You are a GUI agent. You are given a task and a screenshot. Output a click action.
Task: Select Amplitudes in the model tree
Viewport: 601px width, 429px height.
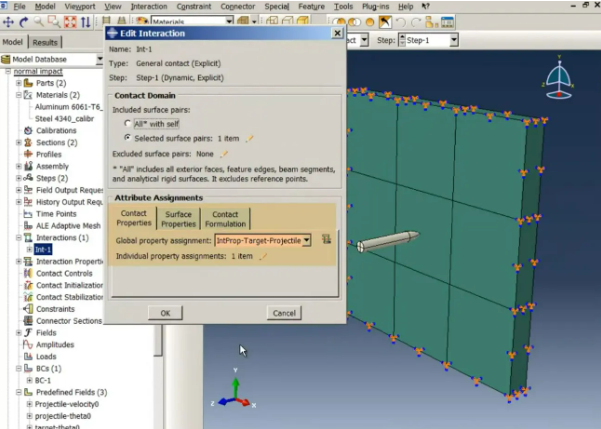tap(55, 345)
